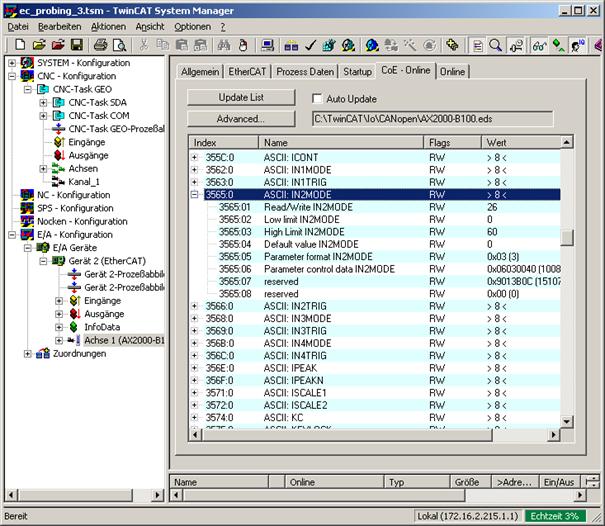The image size is (605, 526).
Task: Expand the Zuordnungen node
Action: 27,353
